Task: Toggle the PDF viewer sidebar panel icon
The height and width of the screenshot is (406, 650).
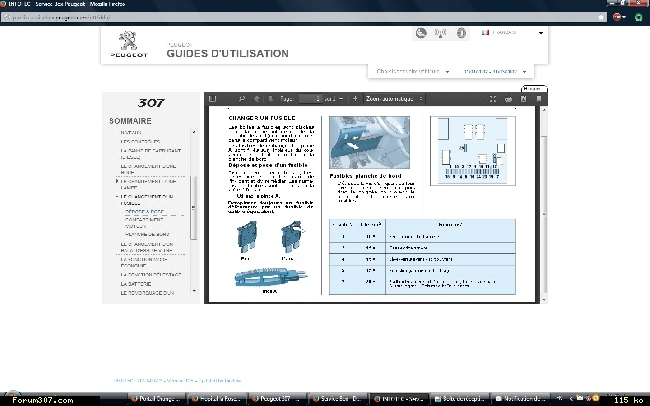Action: pyautogui.click(x=213, y=99)
